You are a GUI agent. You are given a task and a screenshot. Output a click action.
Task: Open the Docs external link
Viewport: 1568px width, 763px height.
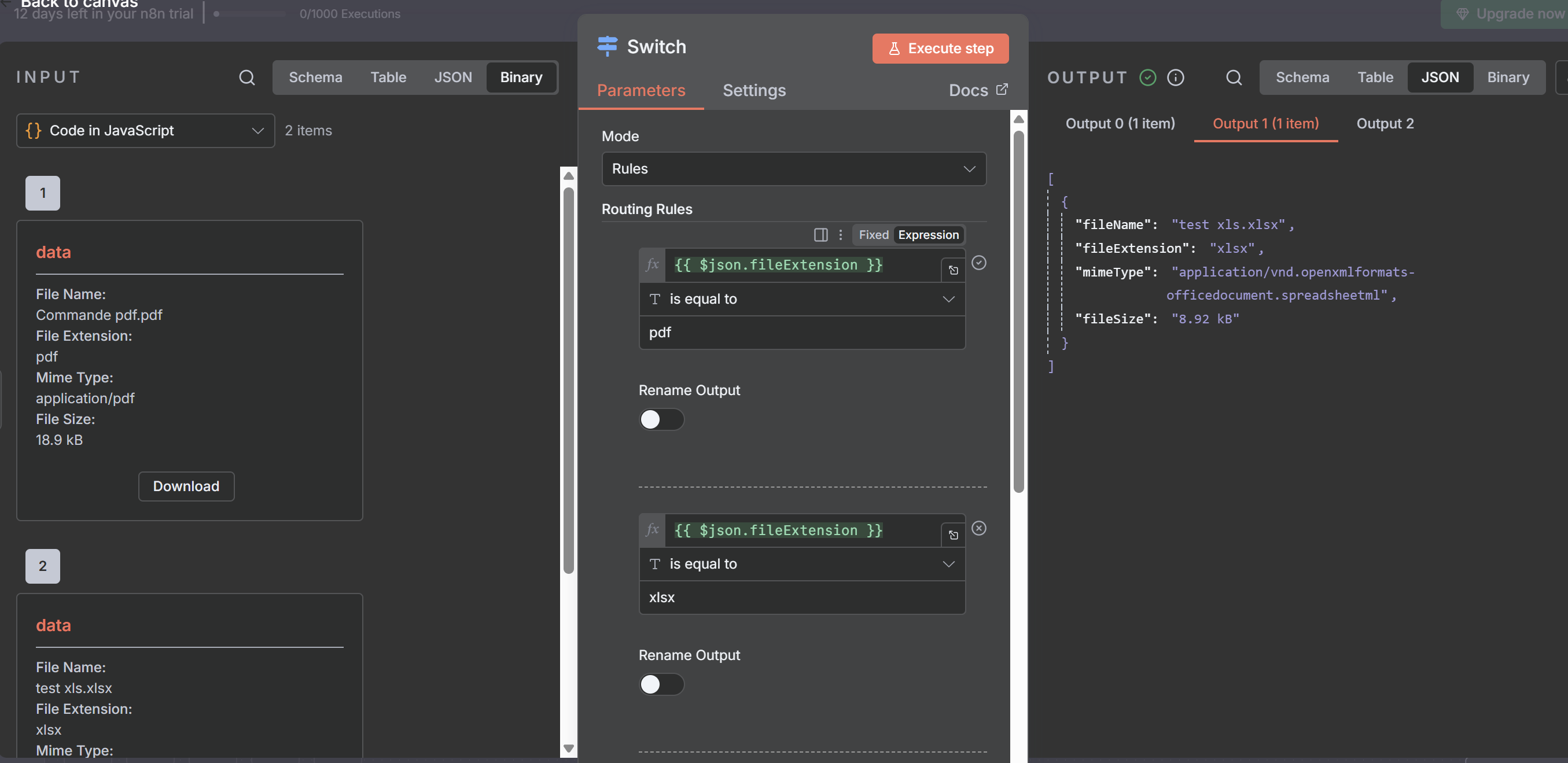click(978, 90)
